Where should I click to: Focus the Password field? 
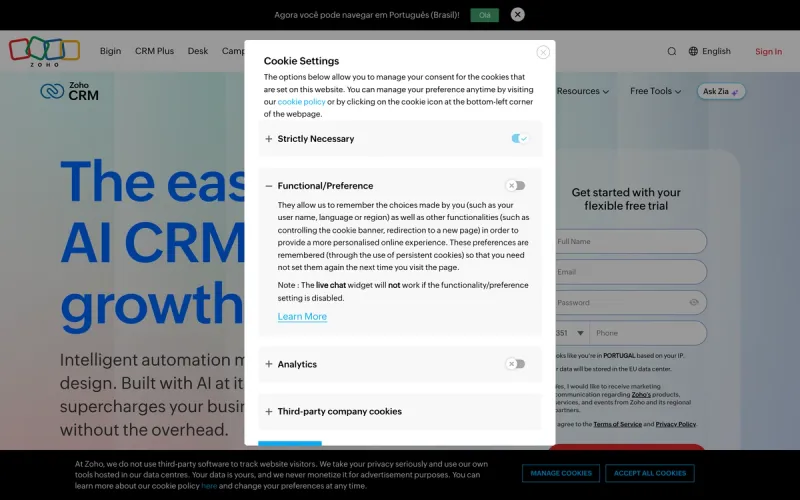(630, 303)
